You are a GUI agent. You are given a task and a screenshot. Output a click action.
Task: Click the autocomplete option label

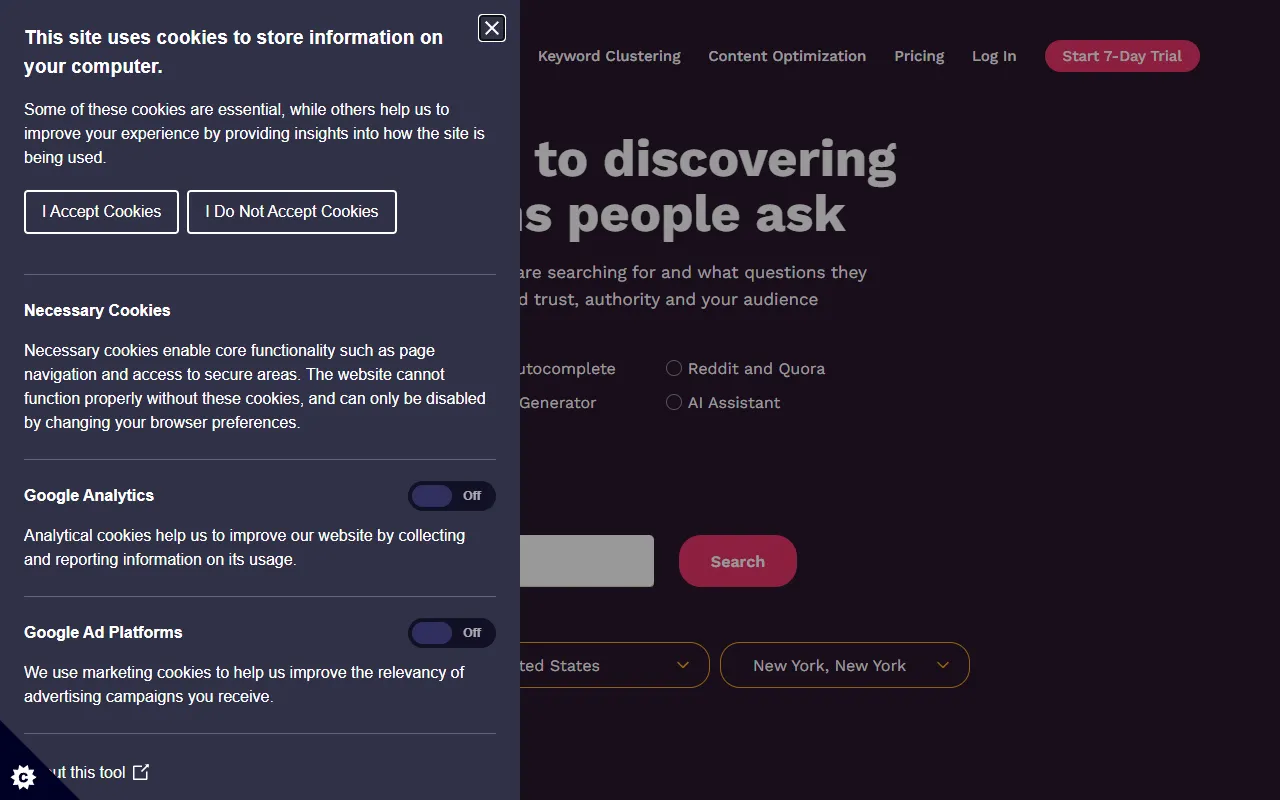[x=568, y=369]
